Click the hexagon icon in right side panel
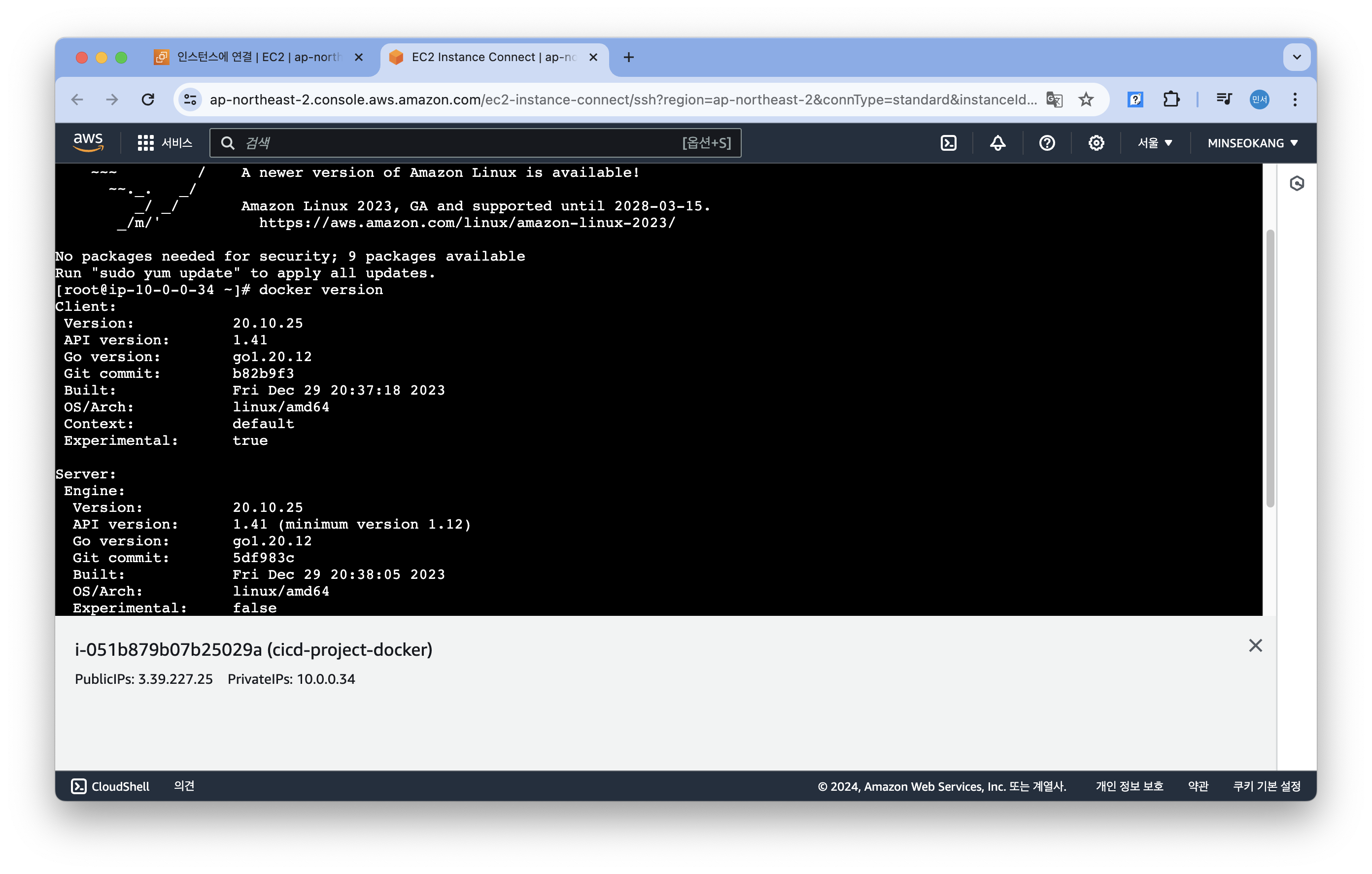Image resolution: width=1372 pixels, height=874 pixels. click(1297, 183)
